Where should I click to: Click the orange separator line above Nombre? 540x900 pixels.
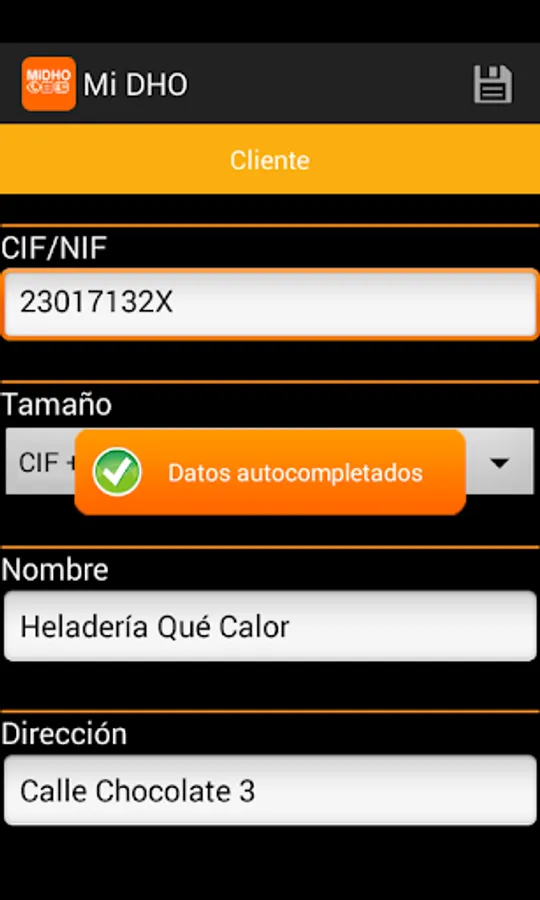pos(270,547)
